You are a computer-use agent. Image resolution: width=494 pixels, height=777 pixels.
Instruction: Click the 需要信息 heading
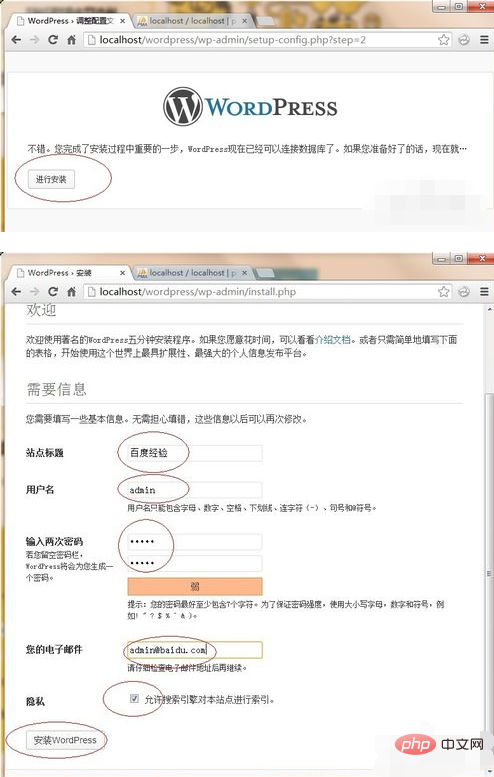pos(56,389)
